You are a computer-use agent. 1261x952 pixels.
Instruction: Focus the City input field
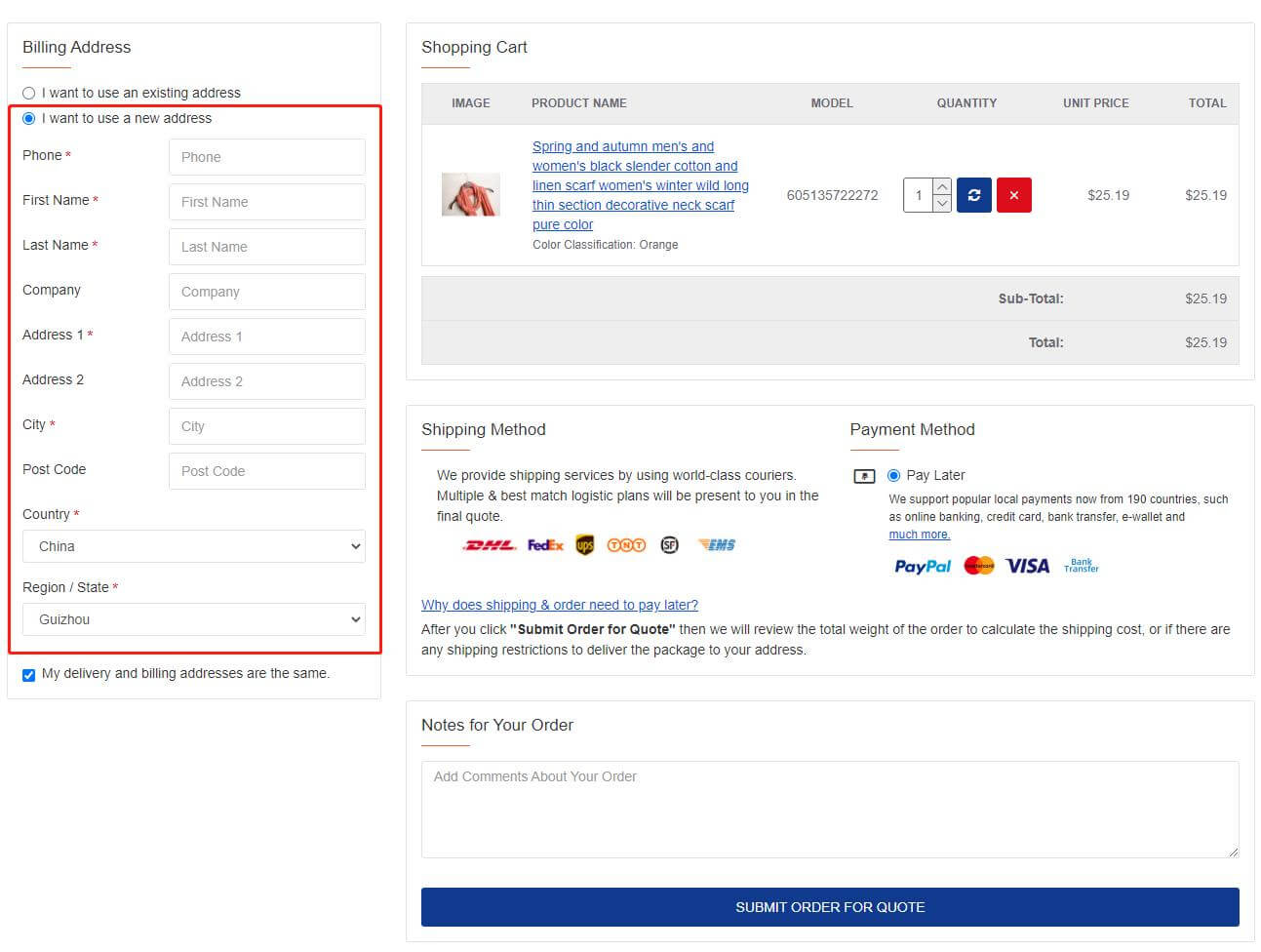click(x=267, y=426)
